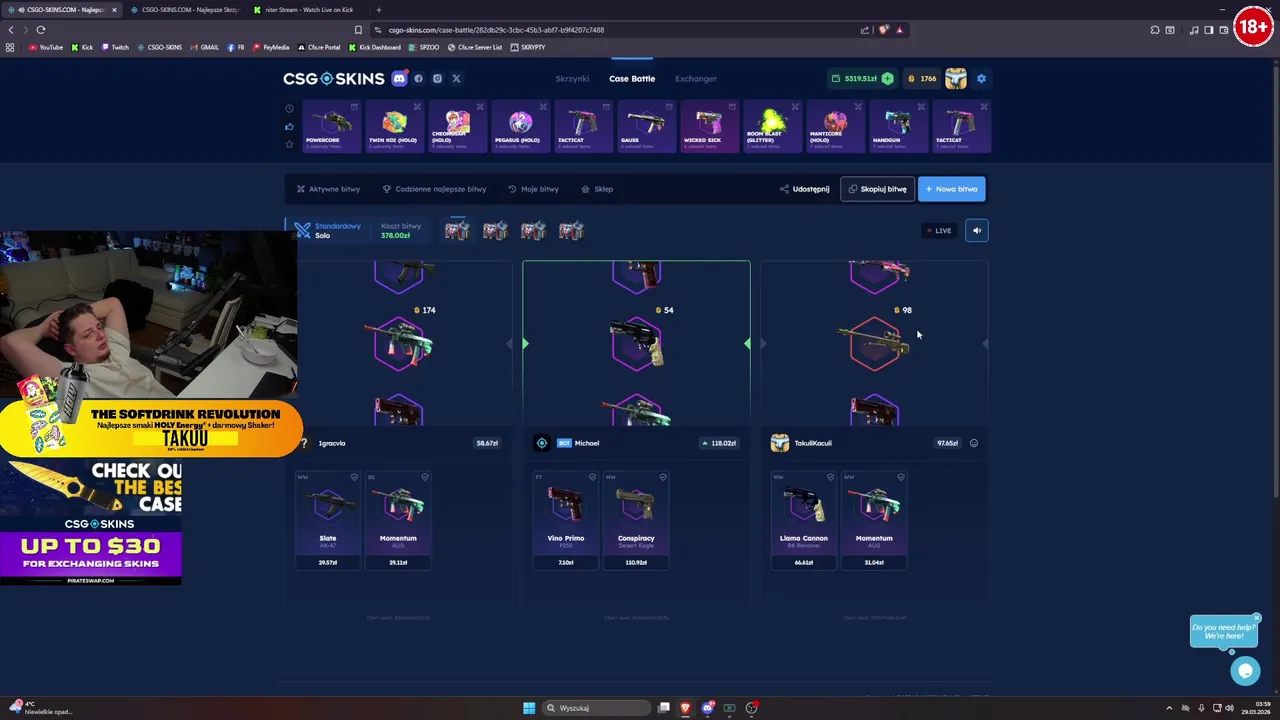The height and width of the screenshot is (720, 1280).
Task: Click the Nowa bitwa button
Action: point(951,189)
